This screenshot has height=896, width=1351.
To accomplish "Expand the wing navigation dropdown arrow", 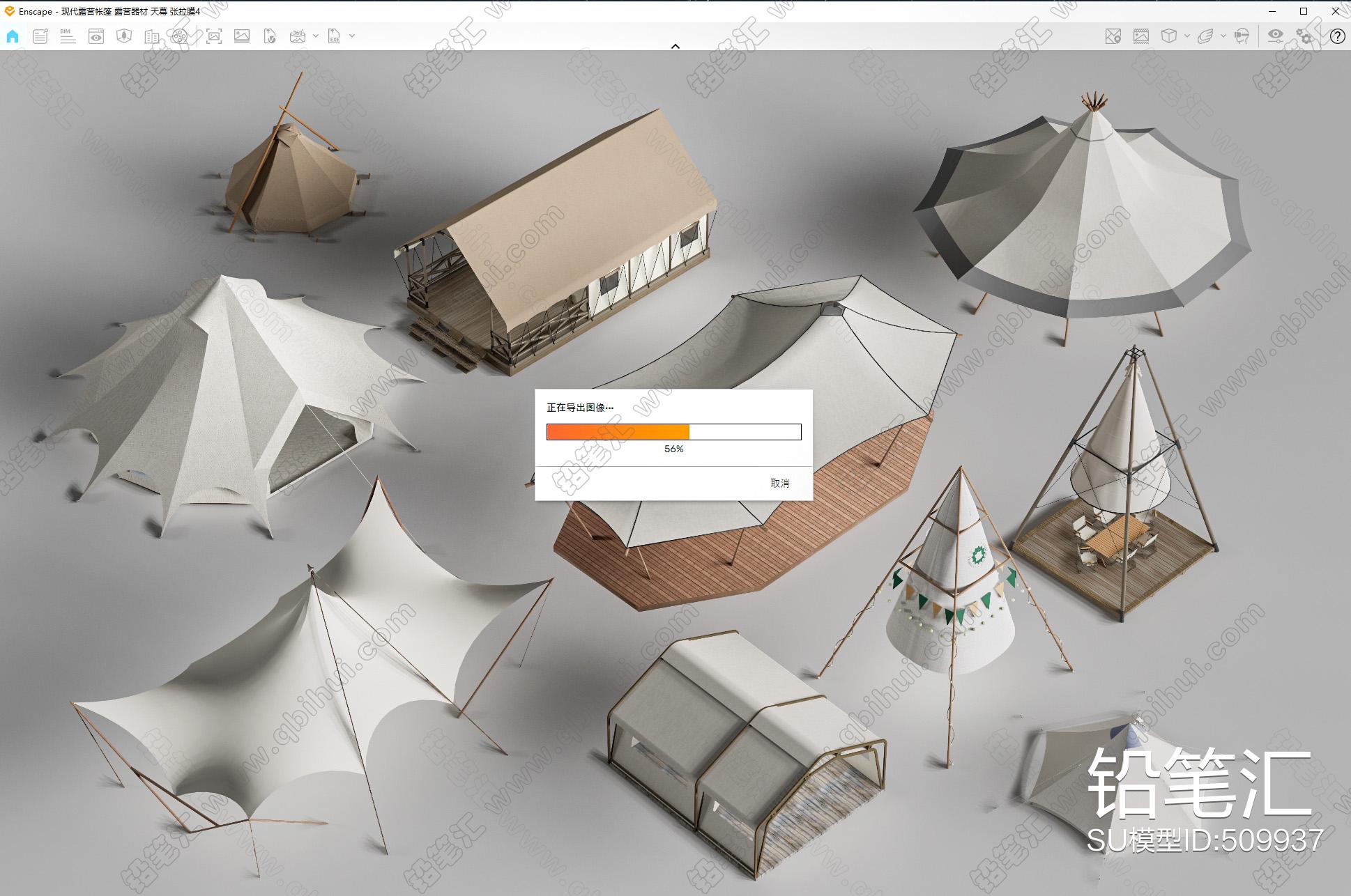I will tap(1223, 36).
